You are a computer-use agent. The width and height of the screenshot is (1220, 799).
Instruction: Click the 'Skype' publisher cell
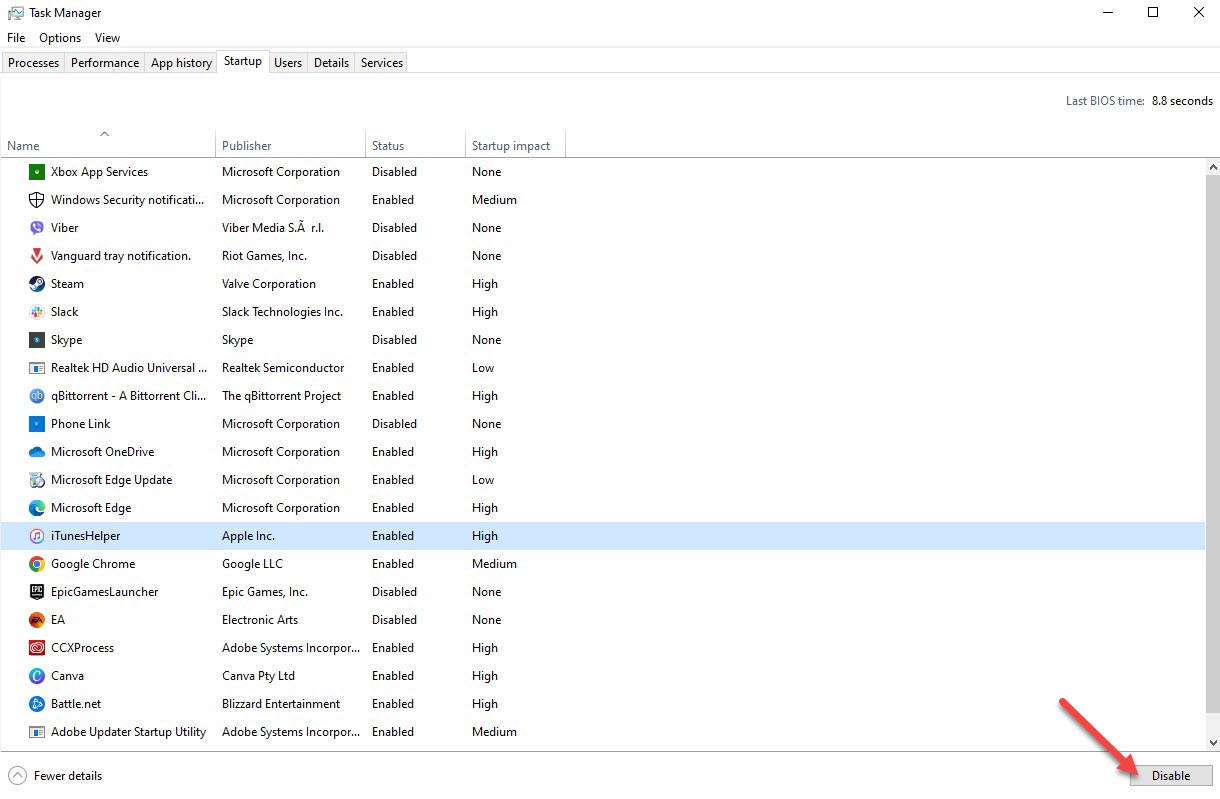237,340
